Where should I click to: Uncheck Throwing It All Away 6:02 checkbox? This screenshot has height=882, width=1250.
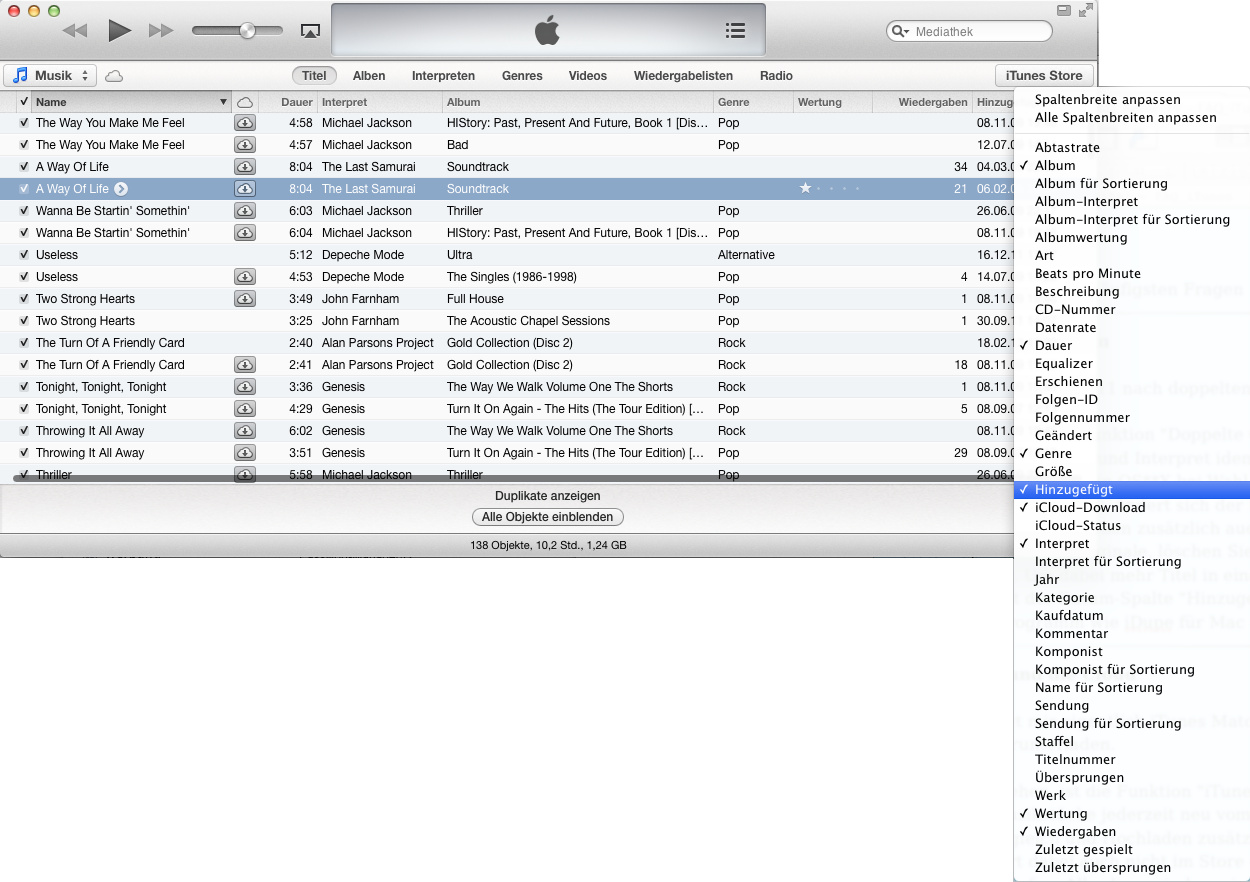pos(24,431)
